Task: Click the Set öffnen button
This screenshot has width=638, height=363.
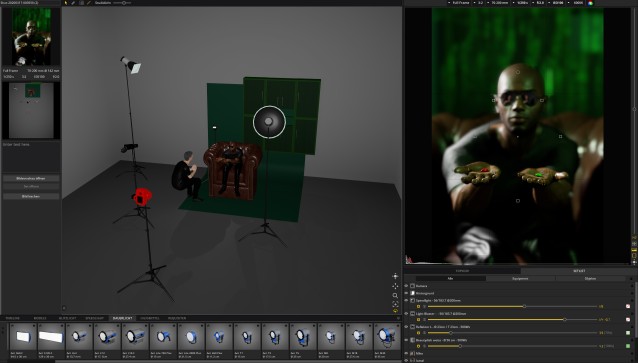Action: click(31, 186)
